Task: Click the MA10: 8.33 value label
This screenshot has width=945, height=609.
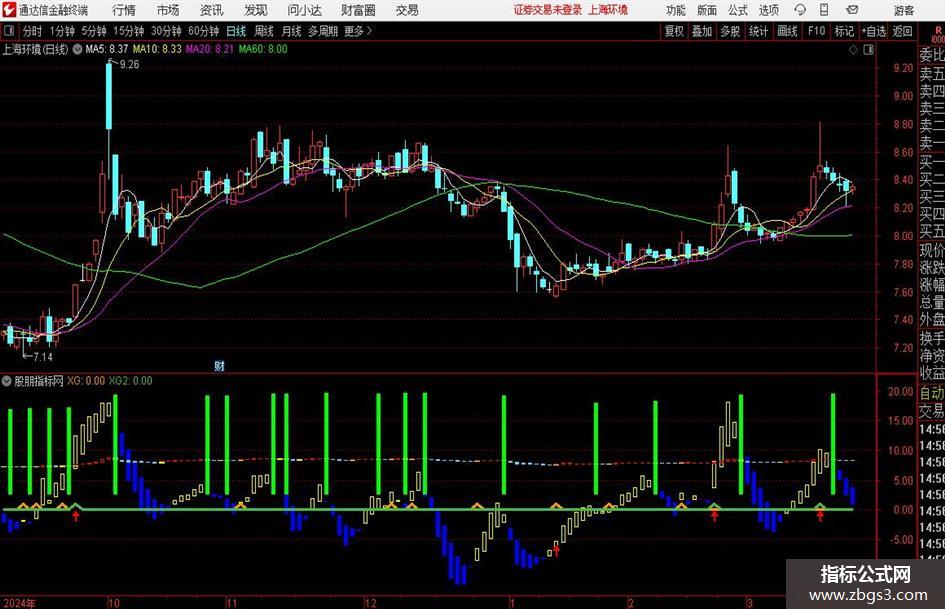Action: point(157,49)
